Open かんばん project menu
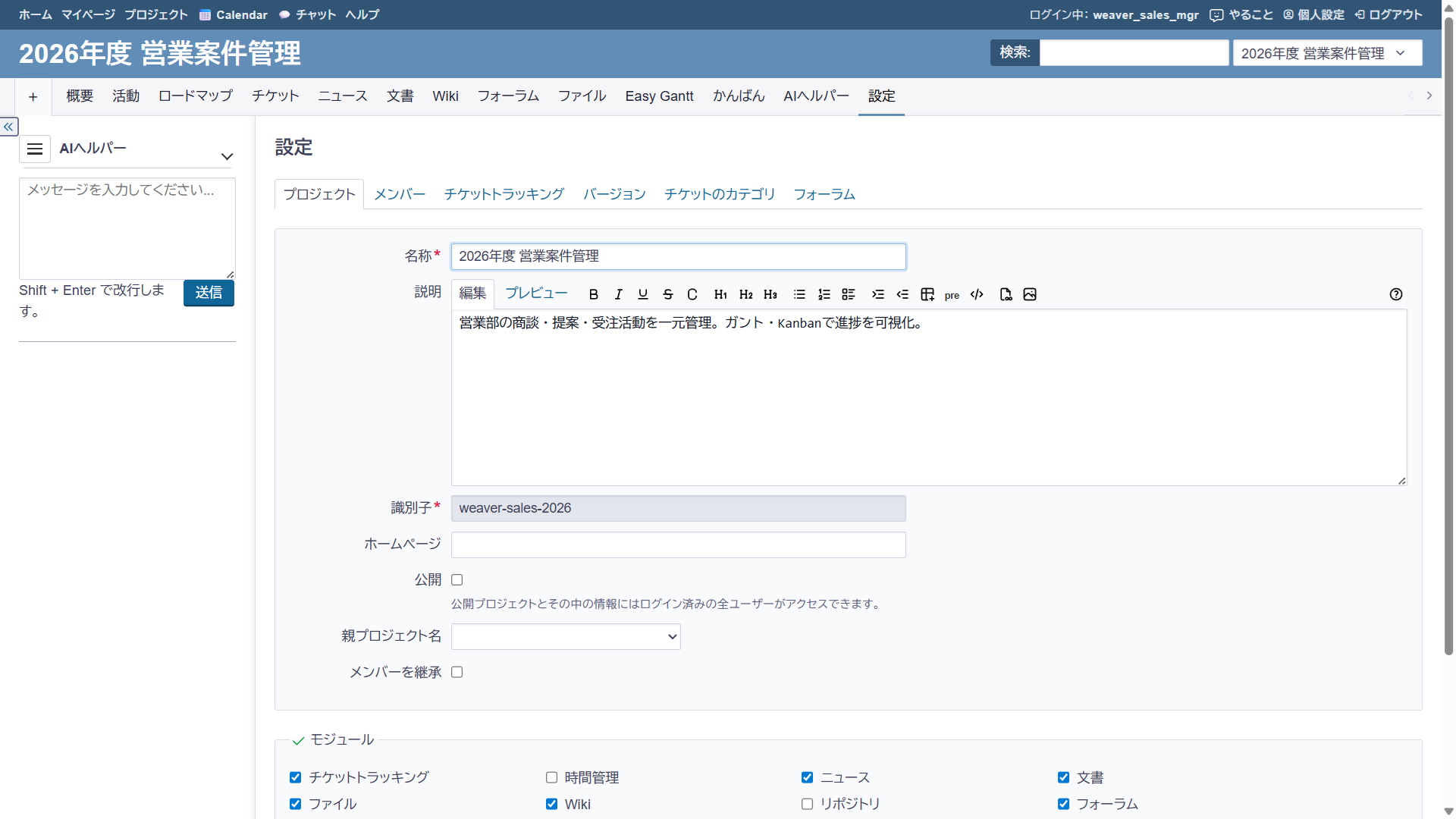The image size is (1456, 819). coord(739,96)
